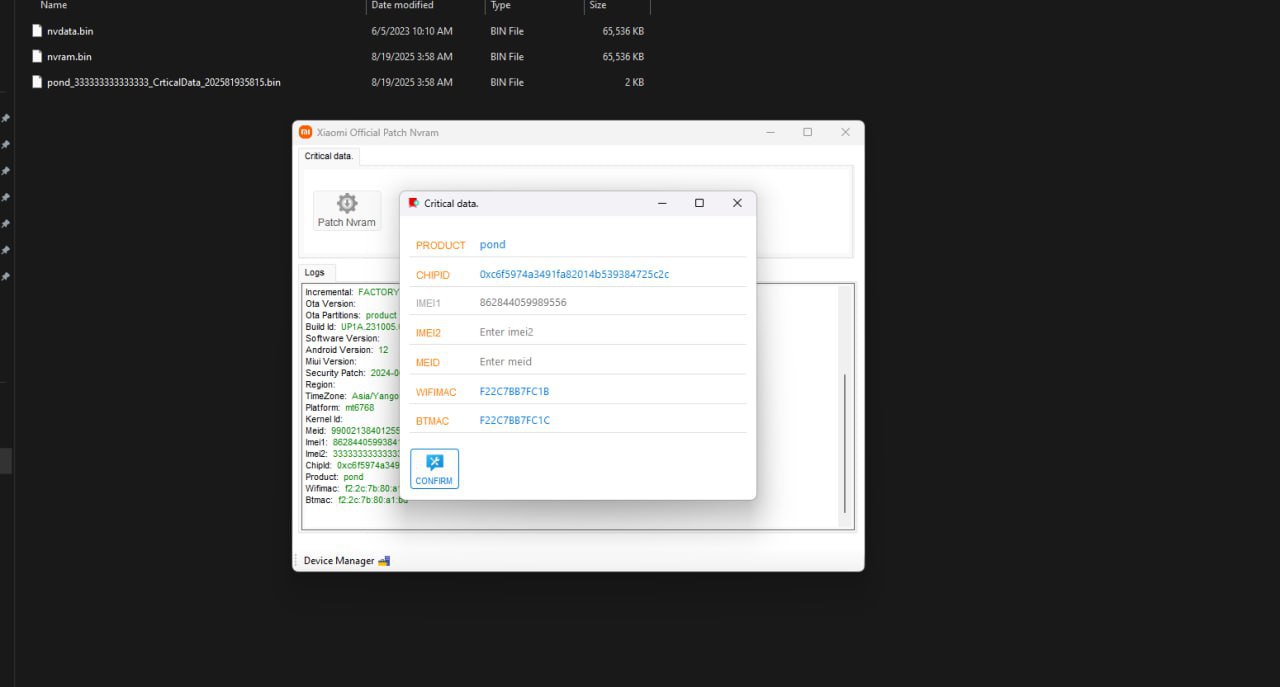The image size is (1280, 687).
Task: Click the Build Id log line
Action: (352, 327)
